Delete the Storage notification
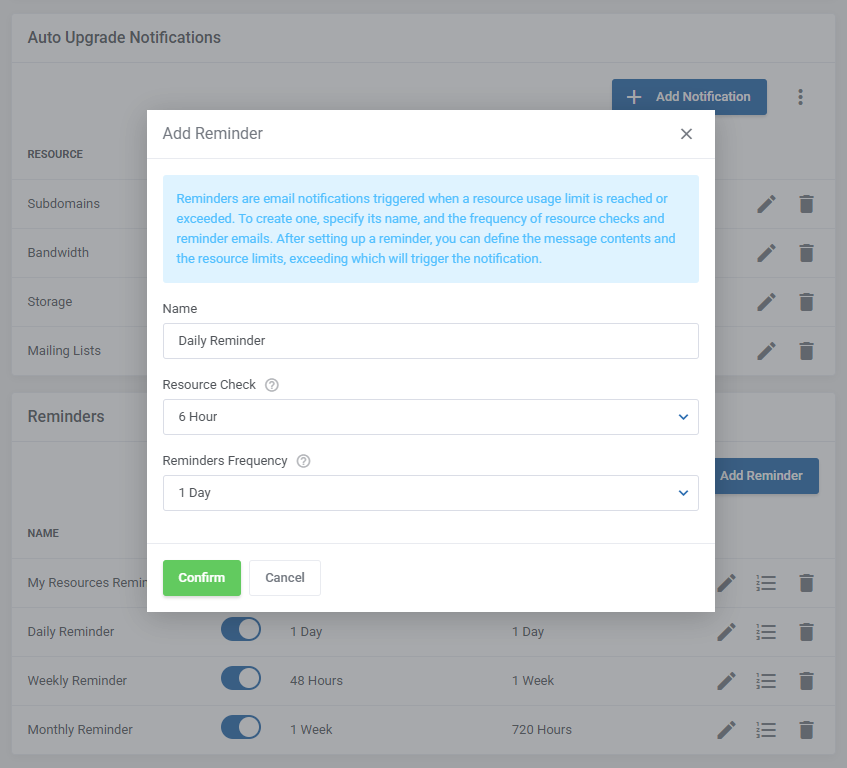Viewport: 847px width, 768px height. [x=806, y=301]
